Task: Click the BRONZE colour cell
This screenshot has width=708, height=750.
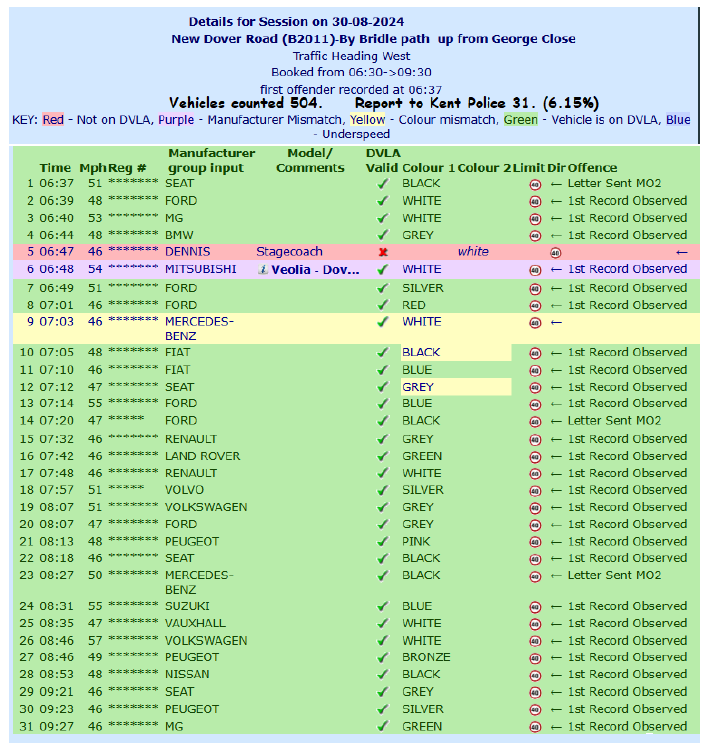Action: coord(426,657)
